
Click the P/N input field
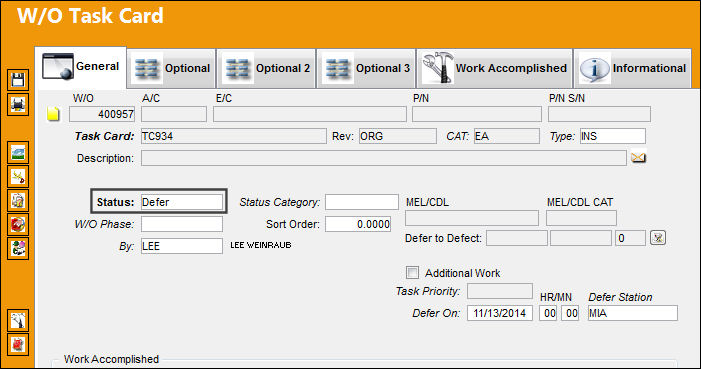click(x=477, y=114)
